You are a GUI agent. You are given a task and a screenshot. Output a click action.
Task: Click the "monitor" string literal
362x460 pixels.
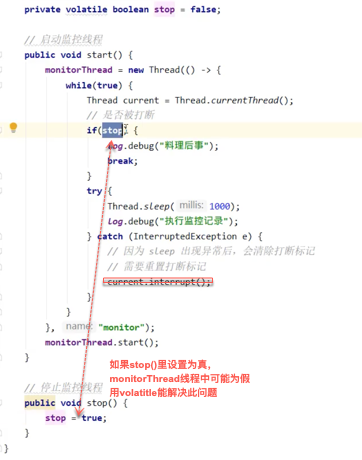[121, 327]
